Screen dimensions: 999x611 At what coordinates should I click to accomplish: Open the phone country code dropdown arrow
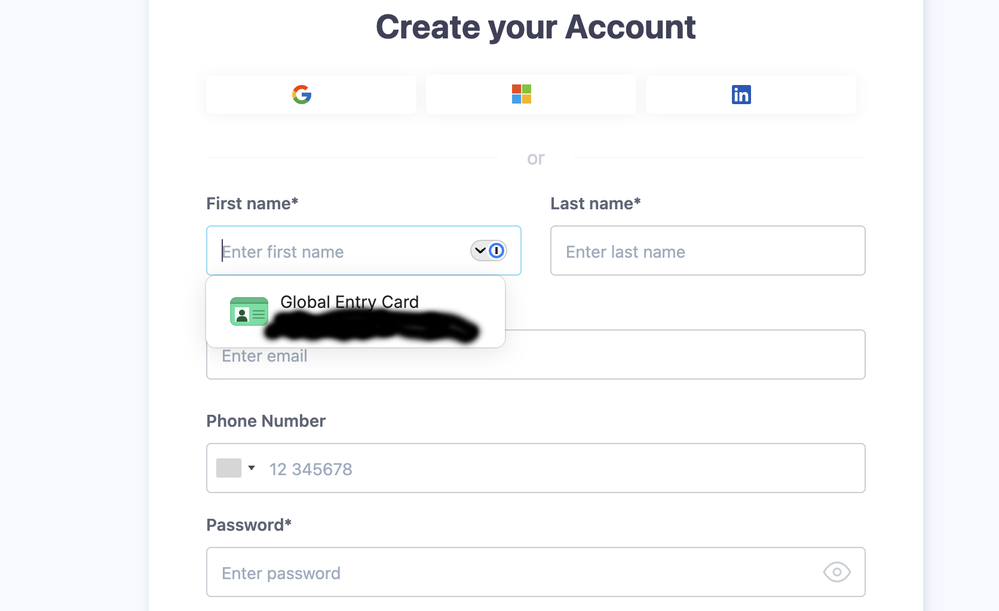(252, 468)
